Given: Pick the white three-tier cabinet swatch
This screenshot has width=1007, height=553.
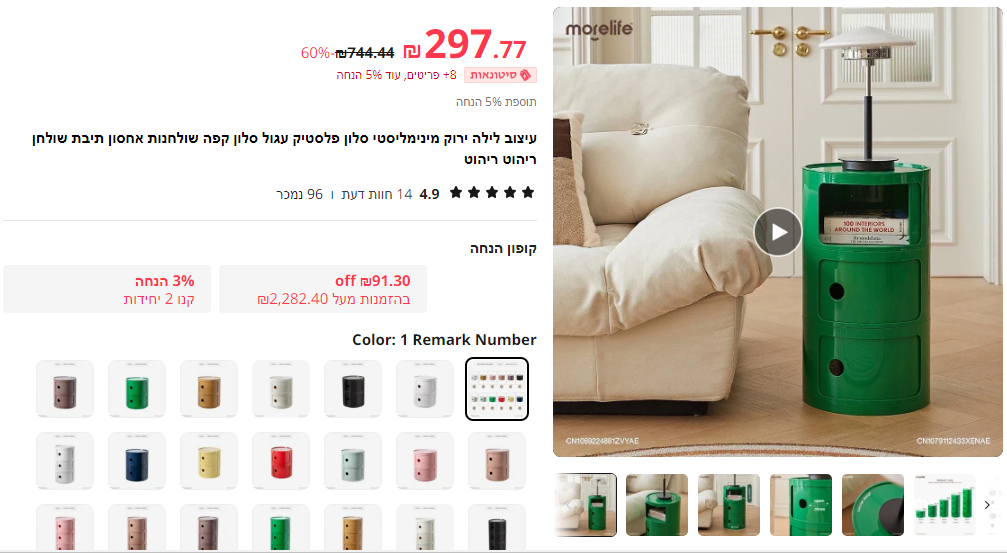Looking at the screenshot, I should click(x=65, y=461).
